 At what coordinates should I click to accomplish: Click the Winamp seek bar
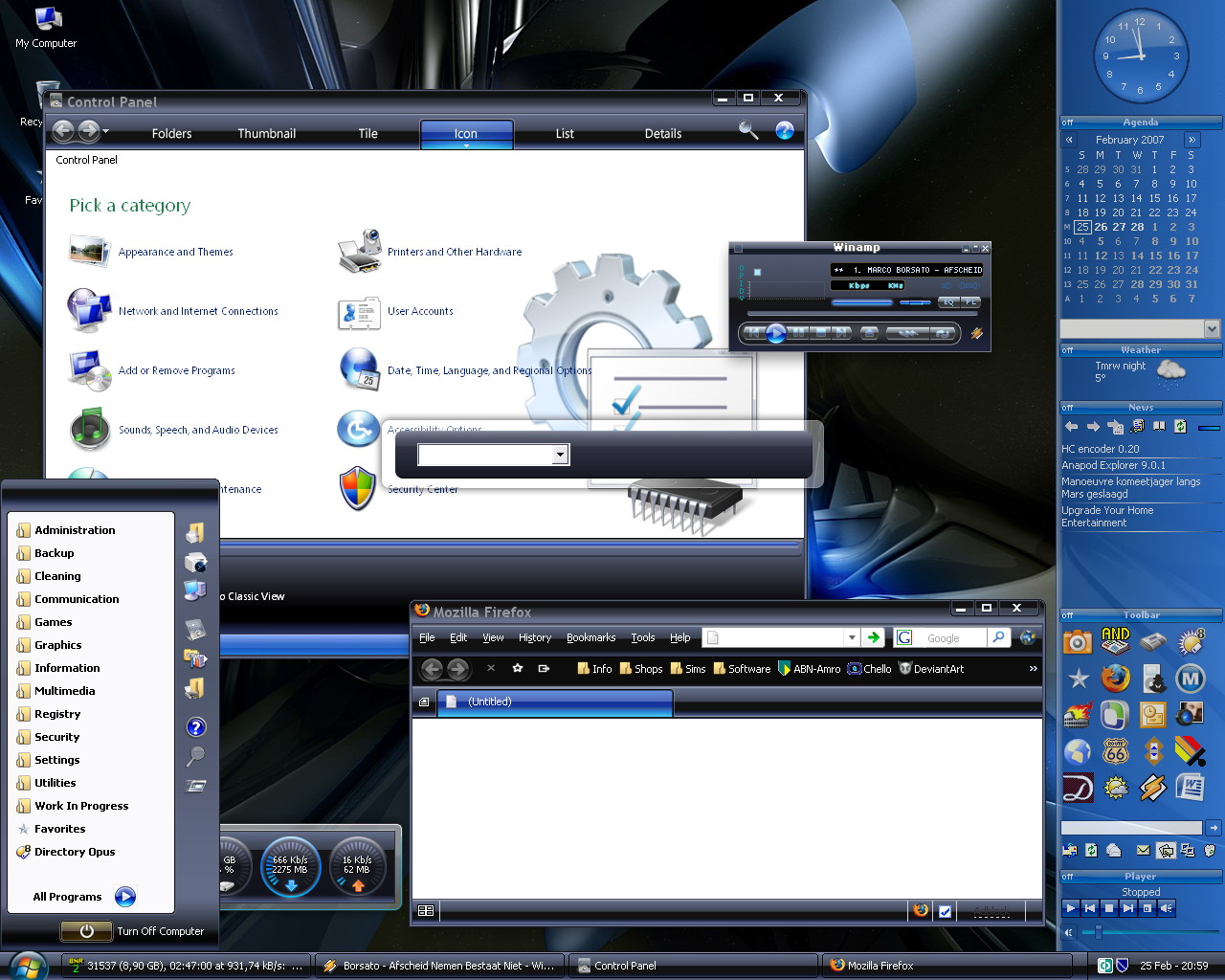click(x=861, y=314)
